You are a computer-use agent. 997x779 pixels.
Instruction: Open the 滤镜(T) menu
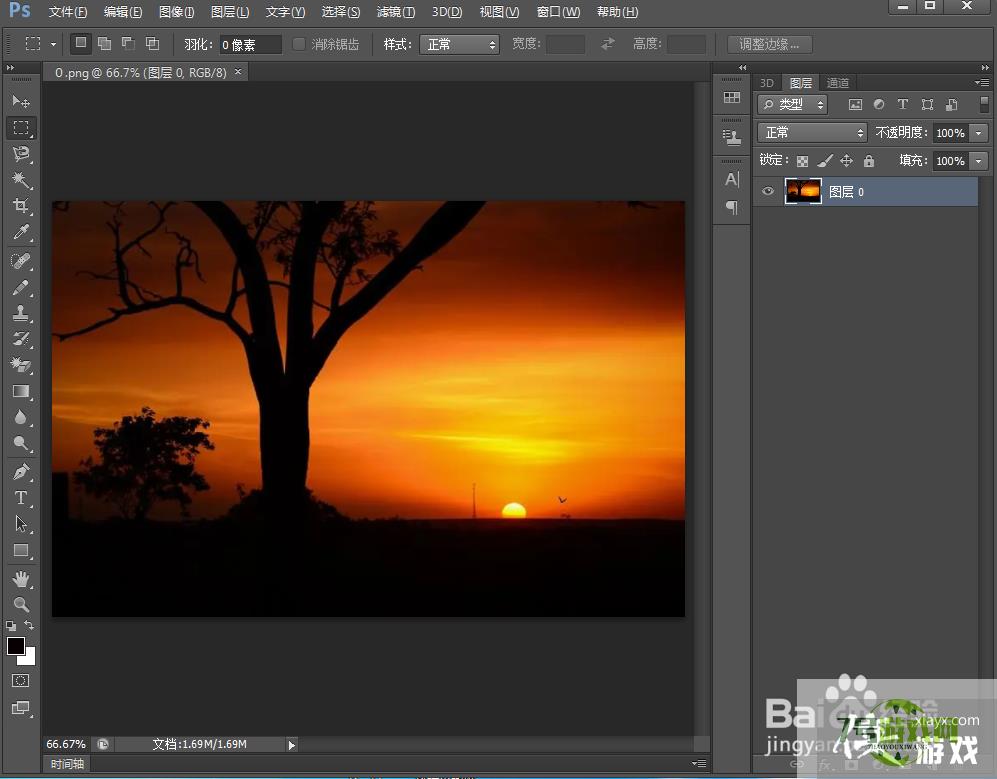coord(395,12)
